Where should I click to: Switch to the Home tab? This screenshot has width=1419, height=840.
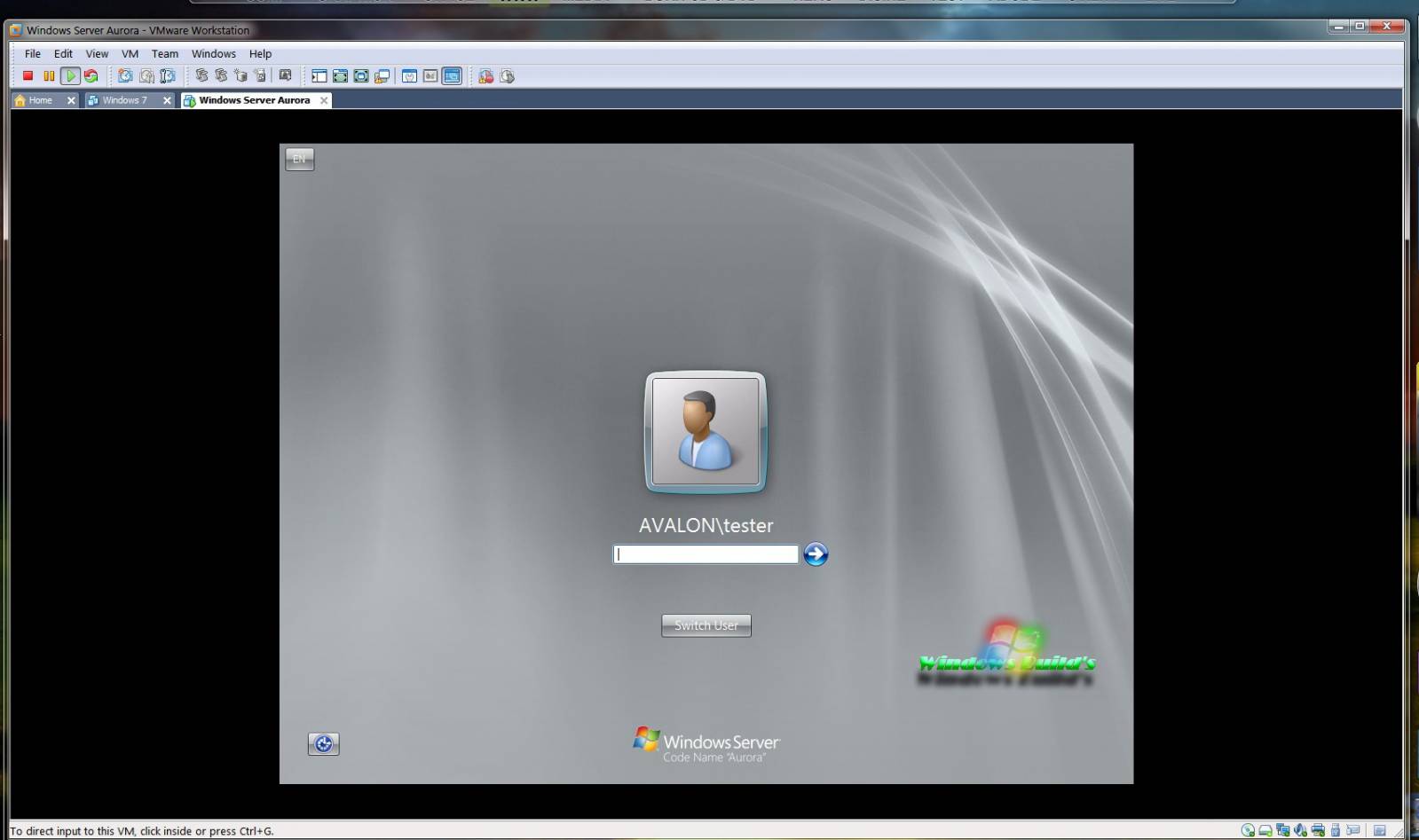click(x=40, y=100)
